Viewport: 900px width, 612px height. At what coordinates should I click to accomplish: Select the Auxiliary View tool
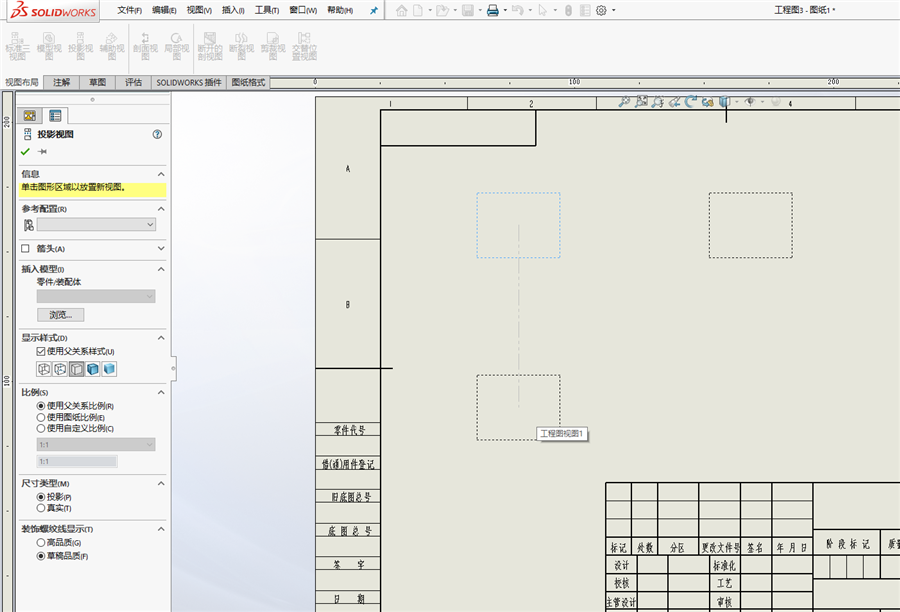(x=112, y=46)
